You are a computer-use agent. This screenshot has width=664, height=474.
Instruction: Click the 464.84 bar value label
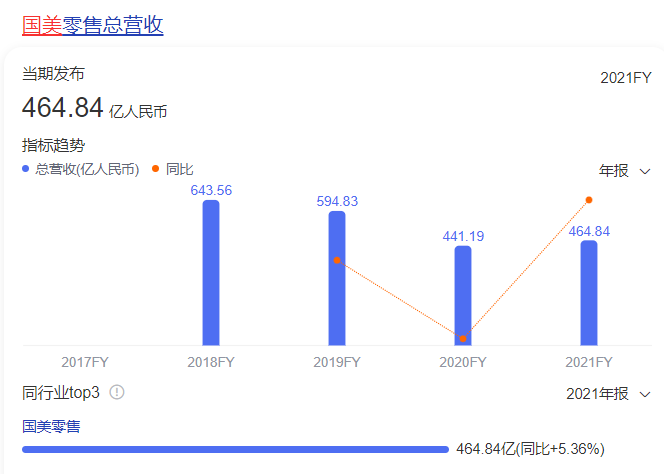pyautogui.click(x=589, y=231)
